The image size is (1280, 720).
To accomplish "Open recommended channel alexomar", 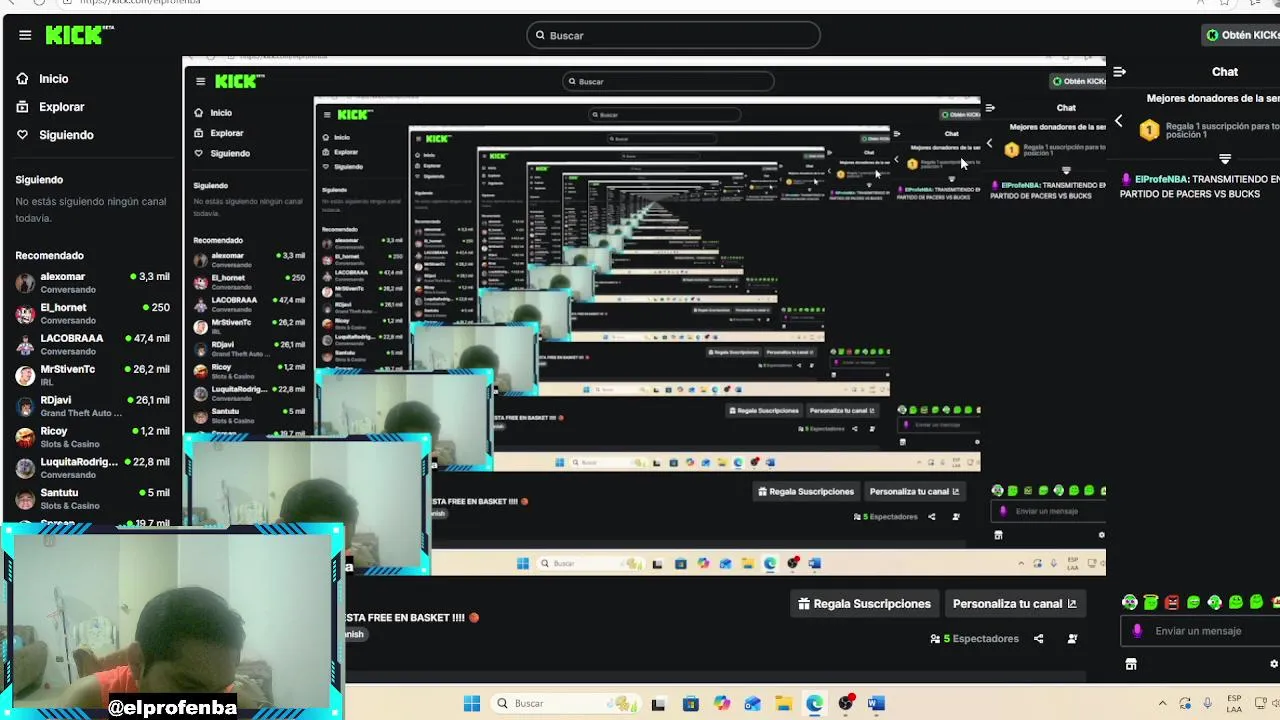I will click(x=92, y=282).
